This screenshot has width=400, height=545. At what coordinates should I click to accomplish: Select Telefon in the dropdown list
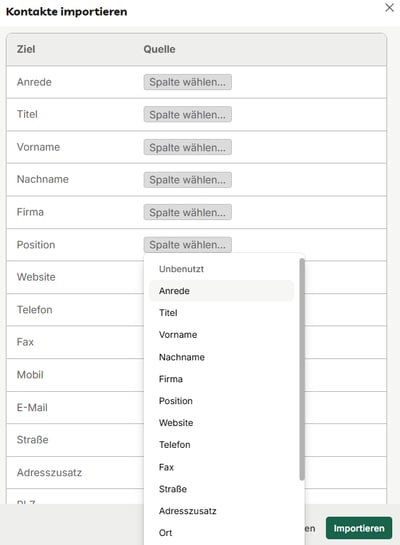[x=221, y=445]
